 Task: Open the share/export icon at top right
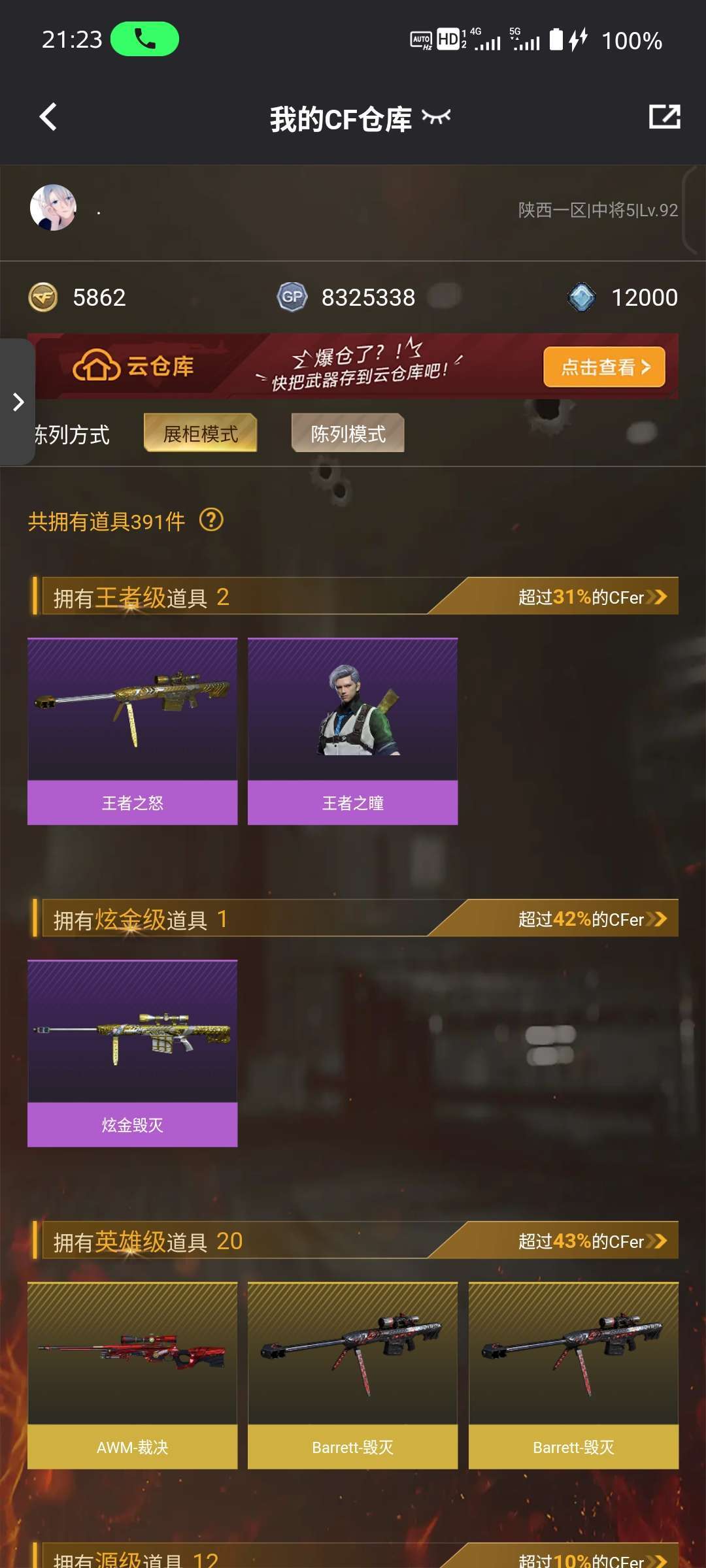click(665, 117)
